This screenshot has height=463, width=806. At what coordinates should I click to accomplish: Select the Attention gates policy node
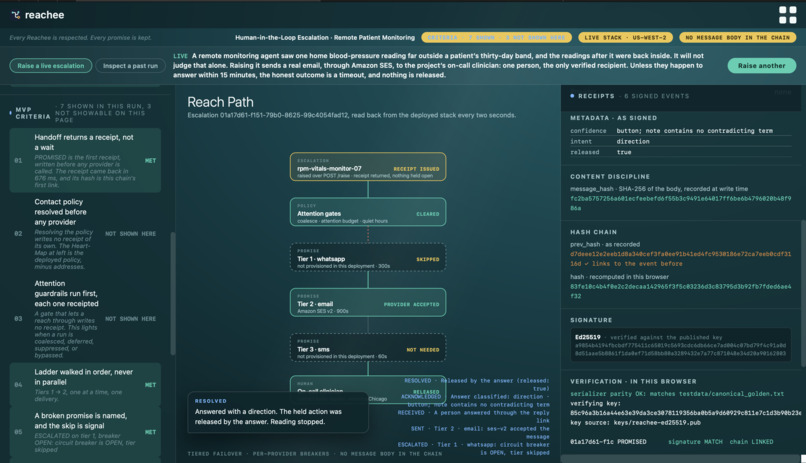[x=368, y=212]
